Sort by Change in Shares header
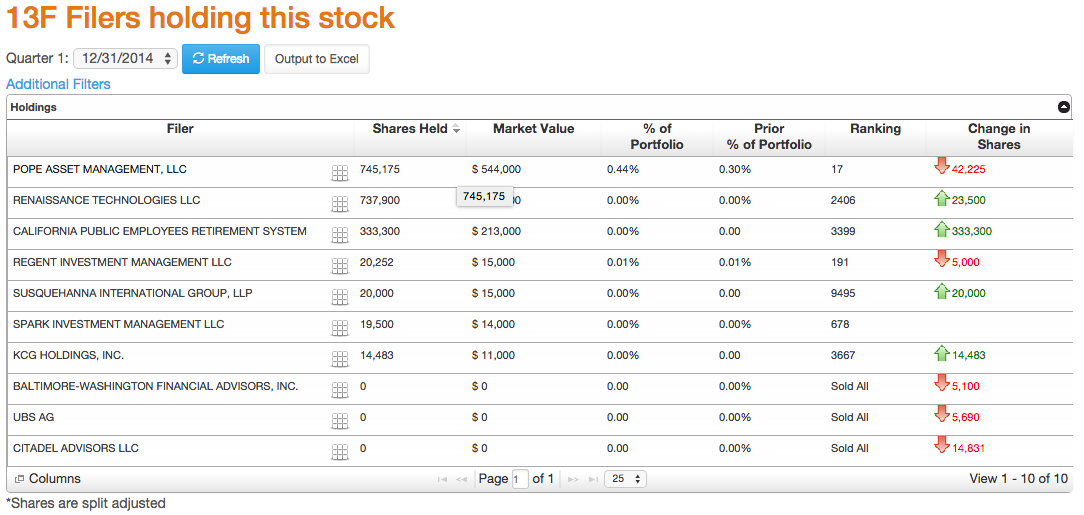 [x=998, y=136]
